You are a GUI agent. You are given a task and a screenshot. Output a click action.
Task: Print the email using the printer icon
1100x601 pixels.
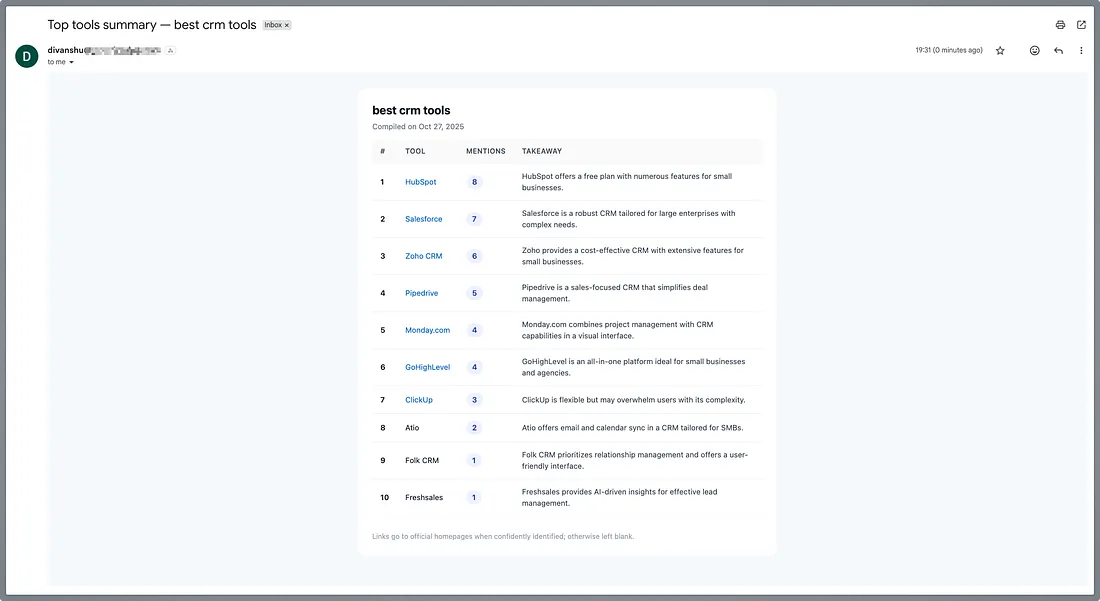pyautogui.click(x=1060, y=25)
